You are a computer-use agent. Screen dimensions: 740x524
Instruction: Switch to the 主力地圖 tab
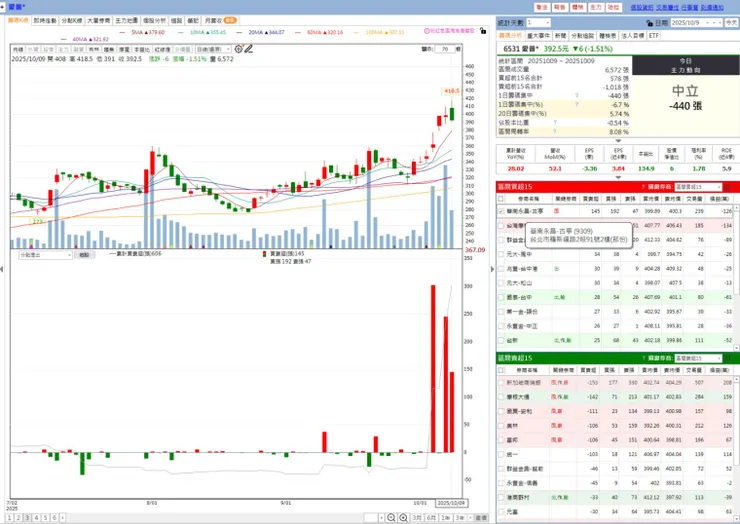coord(126,21)
